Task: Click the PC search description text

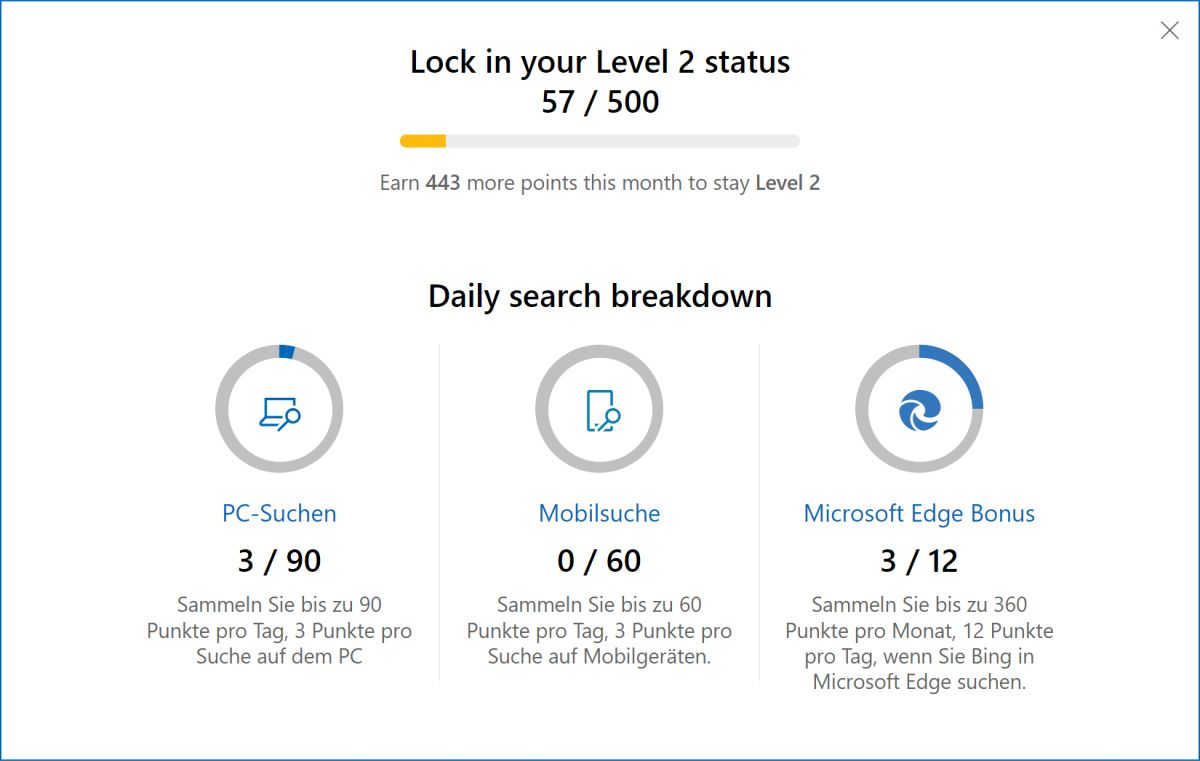Action: 279,631
